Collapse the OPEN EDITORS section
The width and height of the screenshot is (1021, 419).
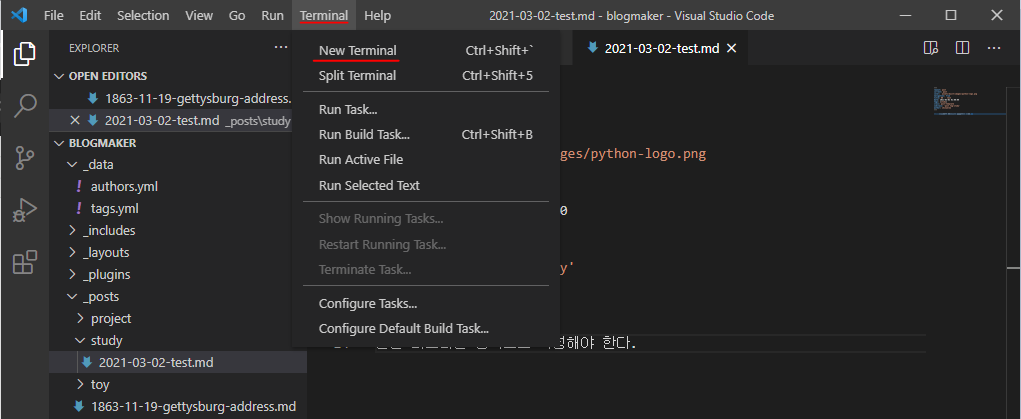click(x=59, y=76)
